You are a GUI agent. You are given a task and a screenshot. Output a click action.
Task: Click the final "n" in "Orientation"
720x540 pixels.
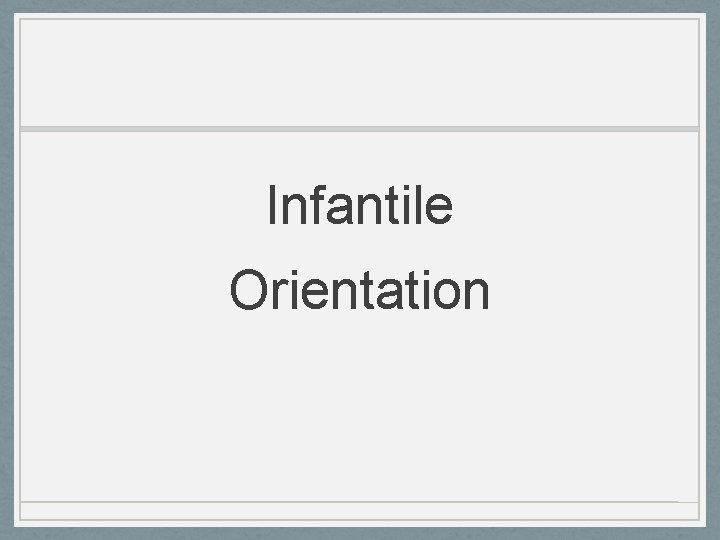[x=477, y=293]
